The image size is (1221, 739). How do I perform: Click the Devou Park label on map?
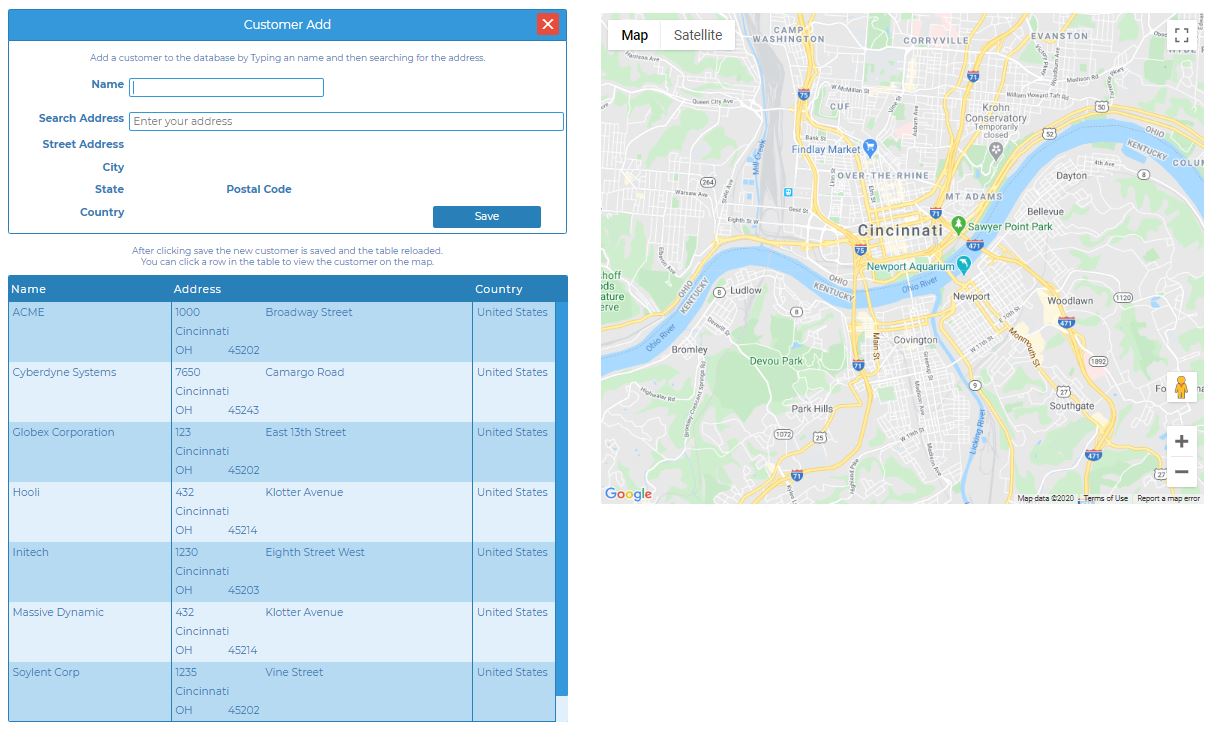tap(776, 361)
